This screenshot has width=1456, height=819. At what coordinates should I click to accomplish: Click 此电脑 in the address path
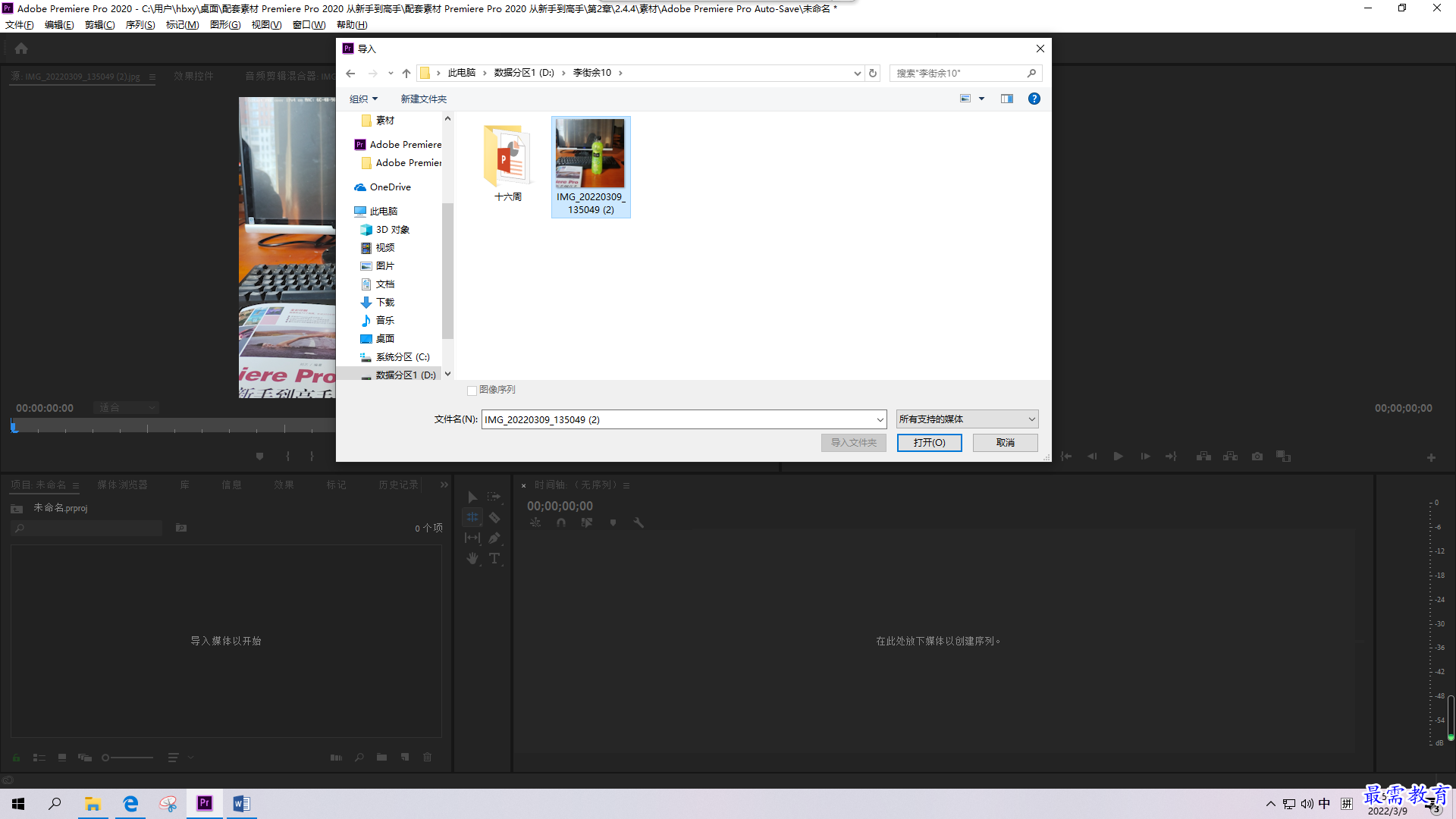(462, 73)
